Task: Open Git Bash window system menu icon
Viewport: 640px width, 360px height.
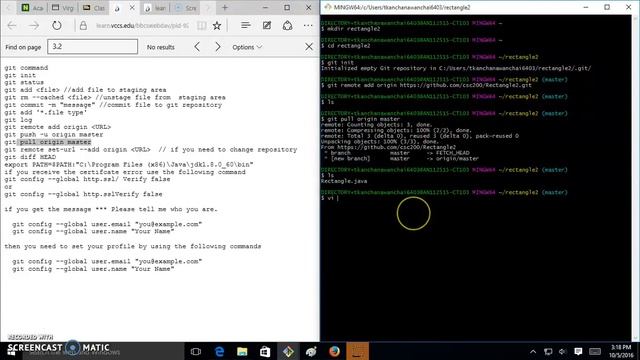Action: coord(327,7)
